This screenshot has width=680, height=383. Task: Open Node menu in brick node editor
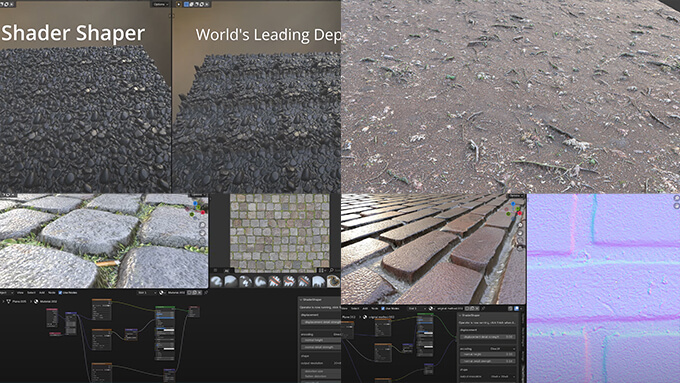375,308
